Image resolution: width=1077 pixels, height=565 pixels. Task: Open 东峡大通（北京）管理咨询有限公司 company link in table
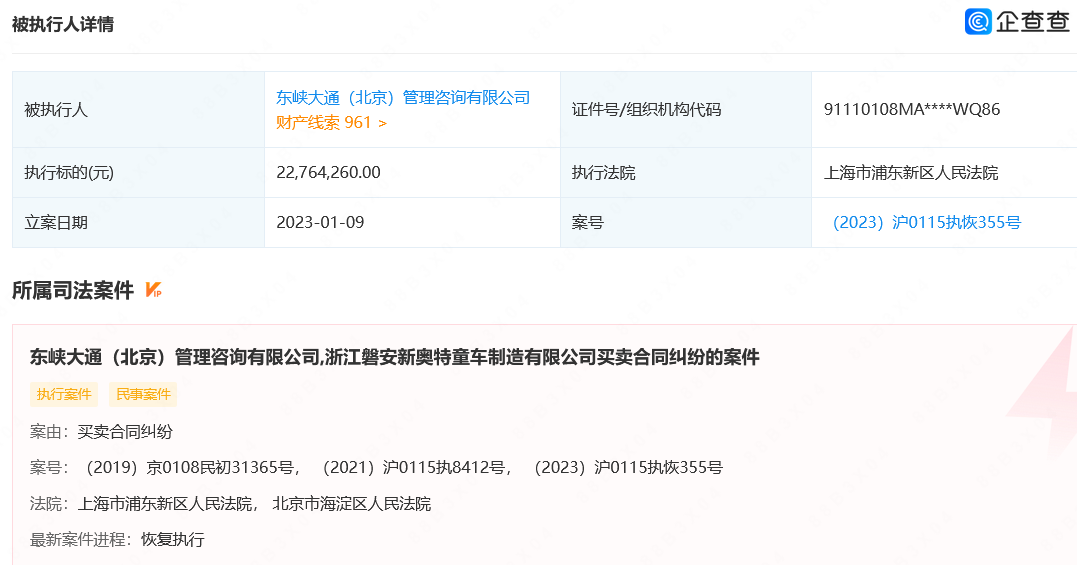click(403, 97)
